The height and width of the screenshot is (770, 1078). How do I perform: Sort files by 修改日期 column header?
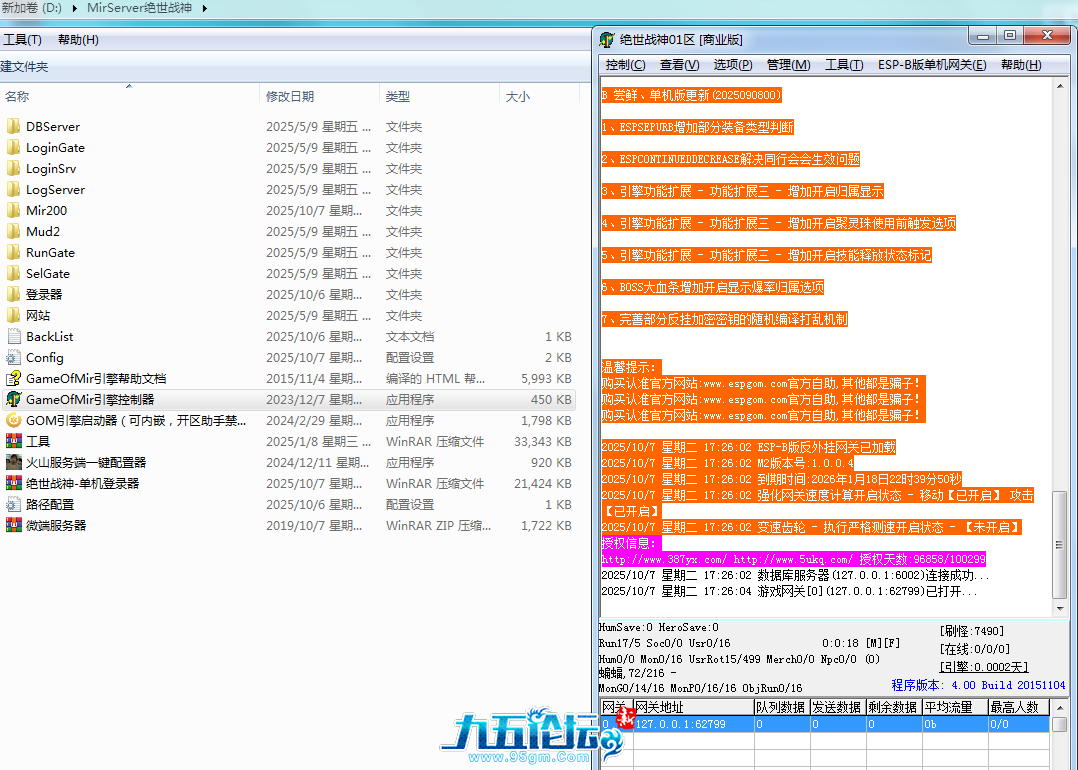pyautogui.click(x=290, y=97)
